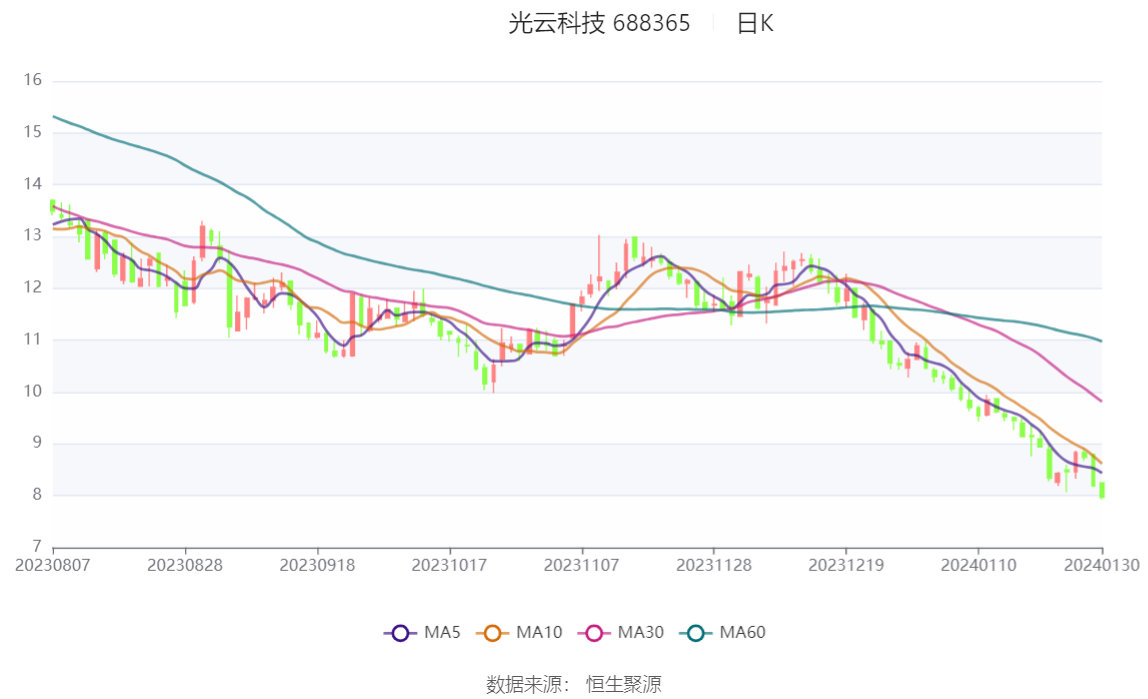Hide the MA60 series via its label
This screenshot has height=699, width=1148.
tap(742, 632)
